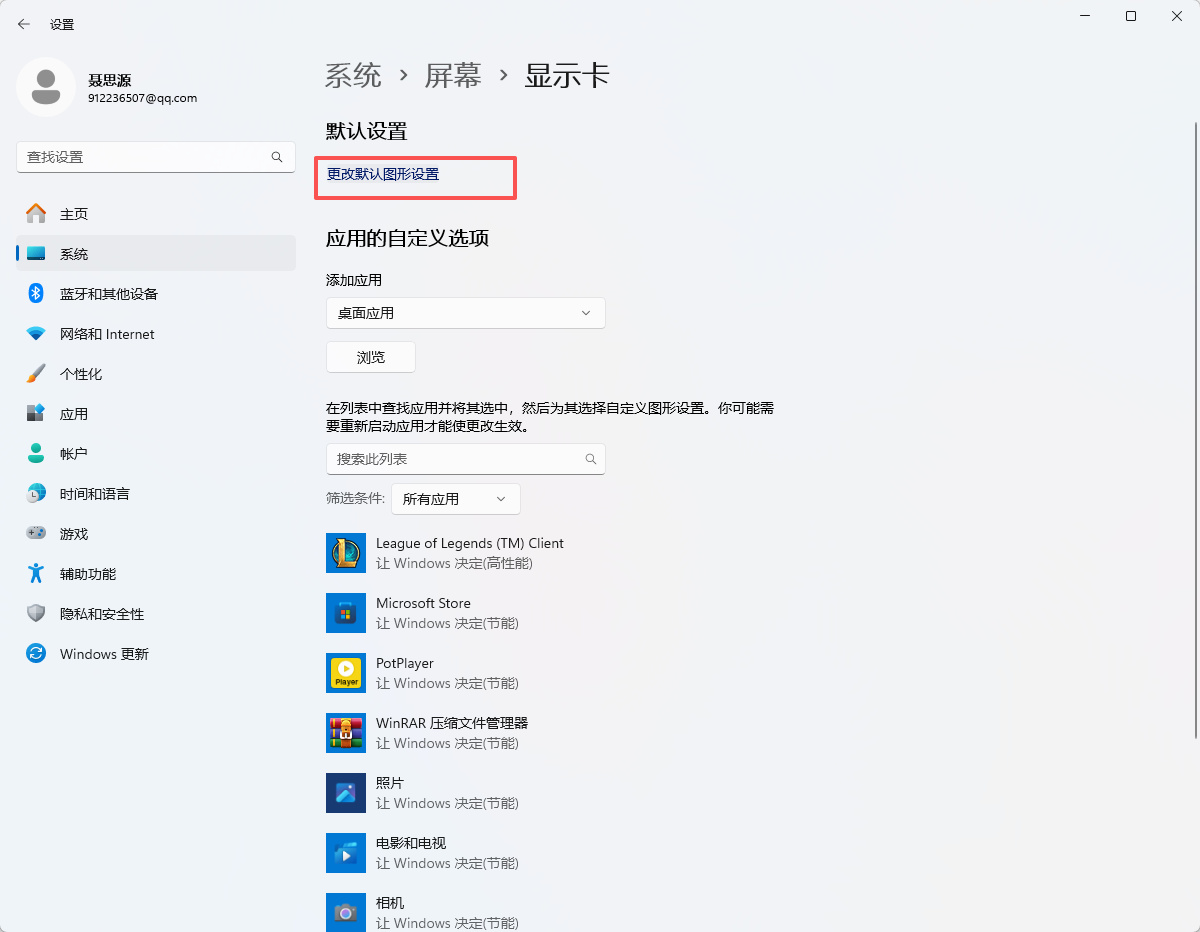Select 时间和语言 in the sidebar

click(x=156, y=493)
